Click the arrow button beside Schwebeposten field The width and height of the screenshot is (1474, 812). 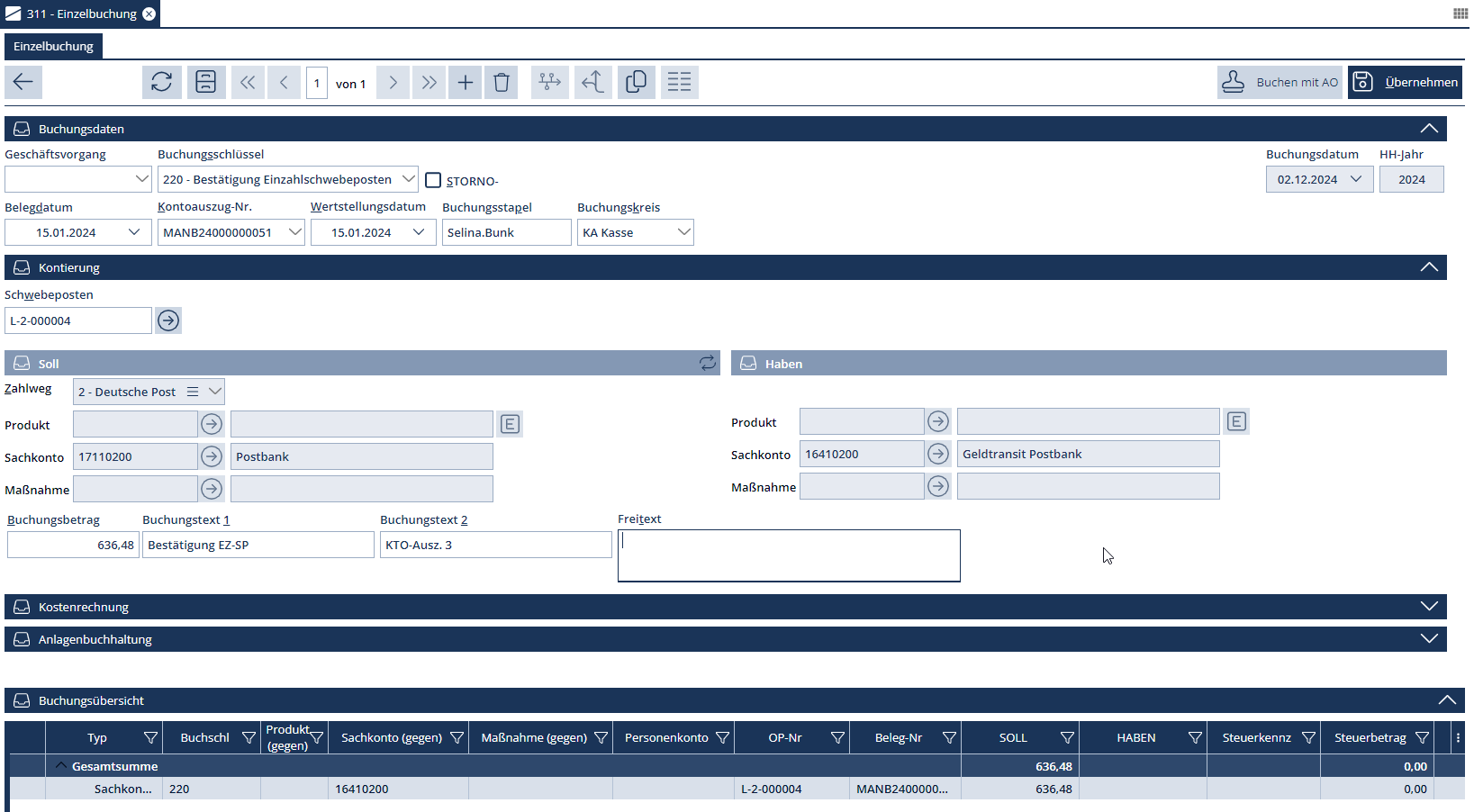[168, 320]
